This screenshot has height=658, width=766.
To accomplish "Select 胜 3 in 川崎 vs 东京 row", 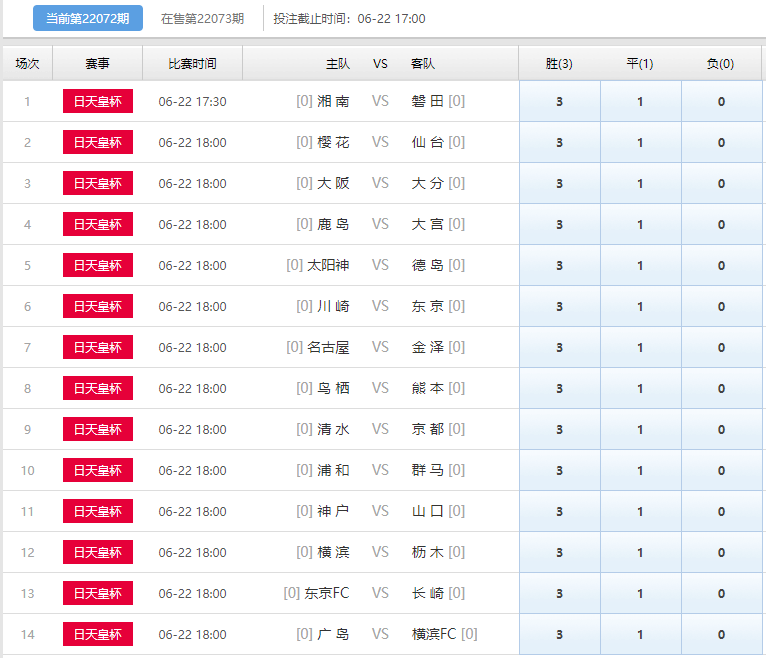I will click(x=560, y=307).
